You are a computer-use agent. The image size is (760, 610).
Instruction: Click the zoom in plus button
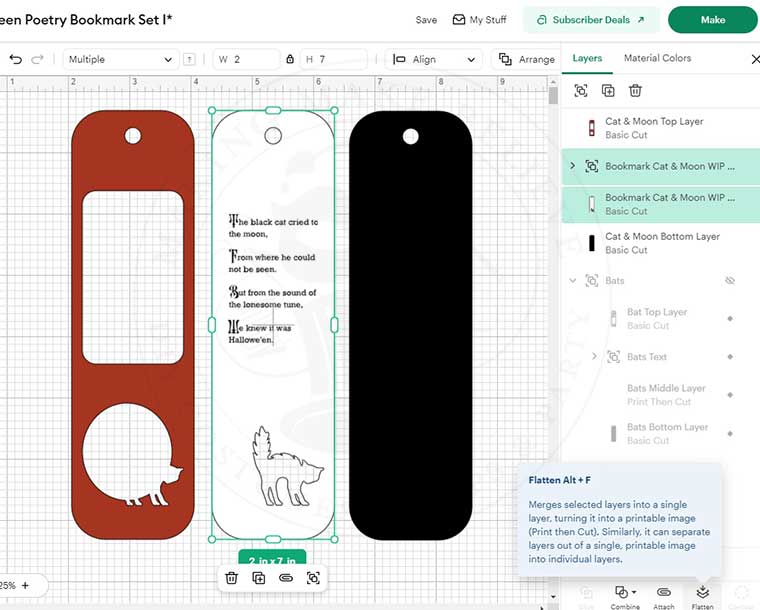pos(24,585)
